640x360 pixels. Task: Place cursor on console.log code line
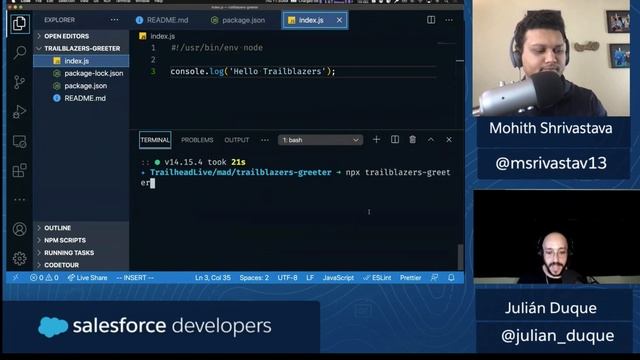click(253, 71)
